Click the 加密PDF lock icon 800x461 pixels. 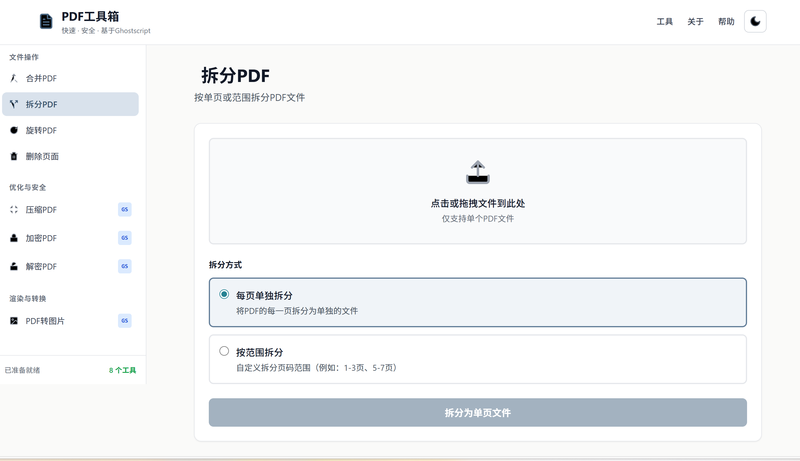click(x=14, y=238)
